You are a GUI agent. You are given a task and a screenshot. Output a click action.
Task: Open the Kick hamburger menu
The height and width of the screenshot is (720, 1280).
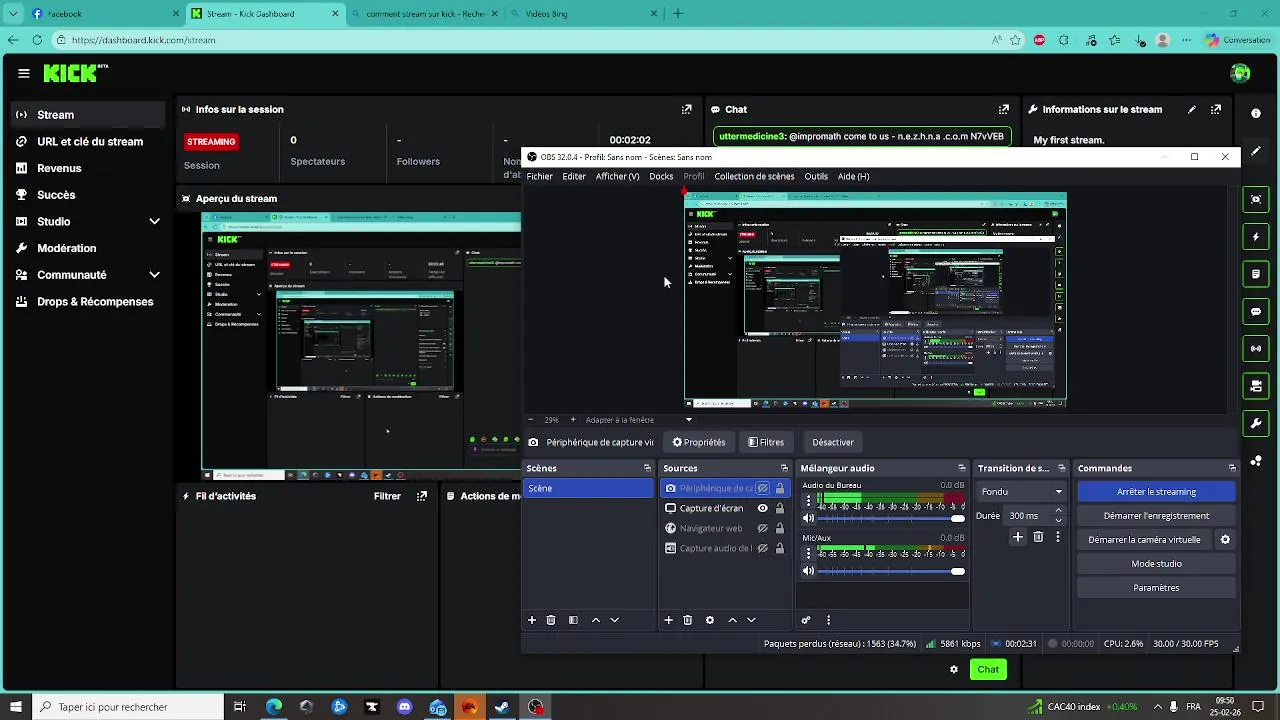pos(23,73)
